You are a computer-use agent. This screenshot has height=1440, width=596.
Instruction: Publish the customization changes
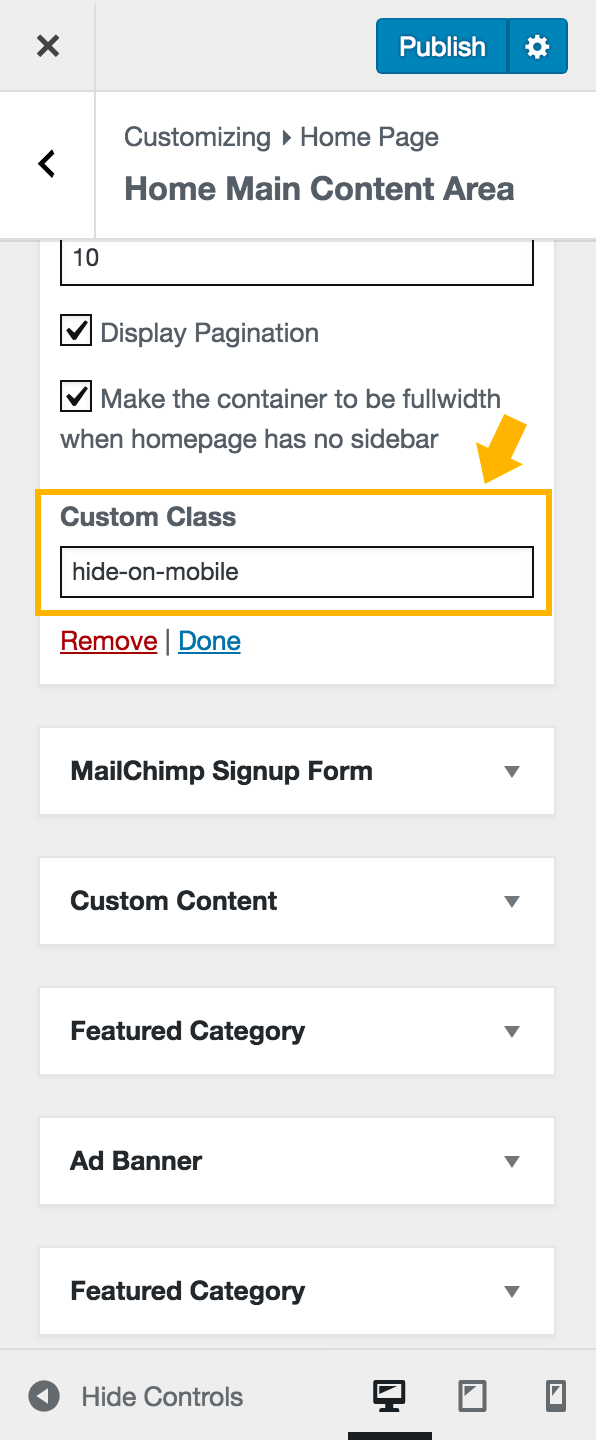point(441,46)
